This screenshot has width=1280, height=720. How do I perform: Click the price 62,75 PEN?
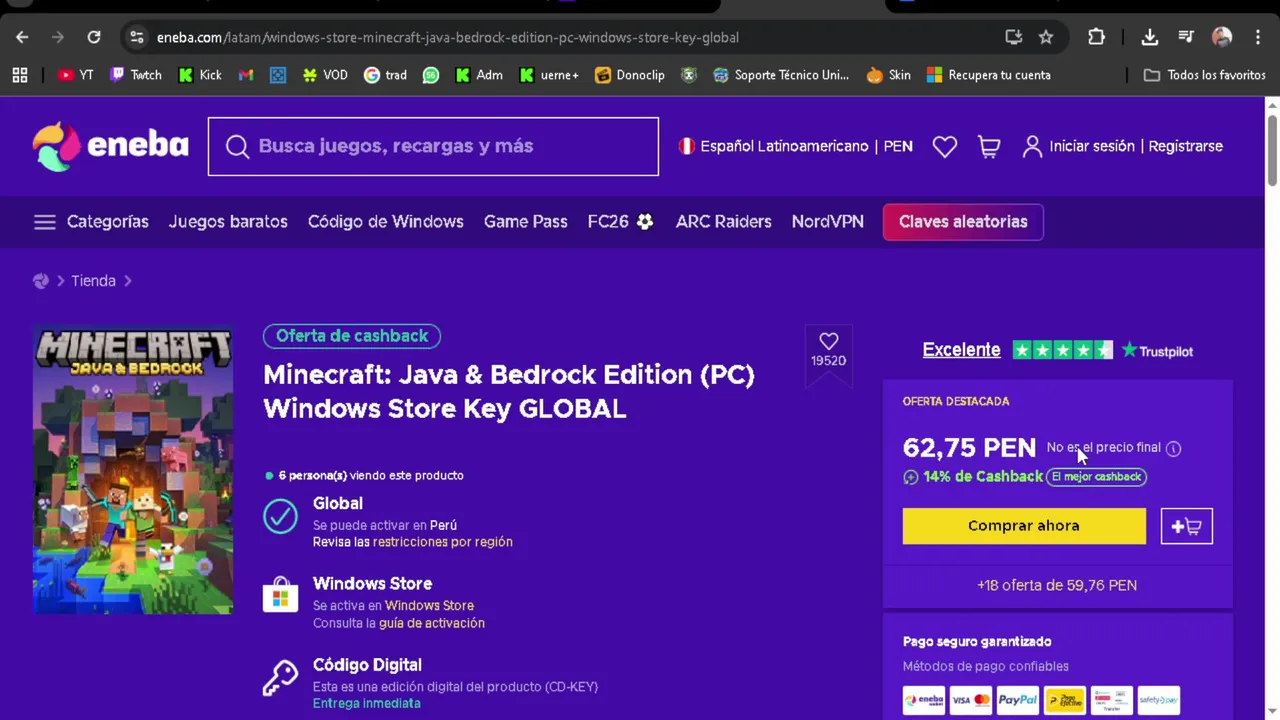[969, 447]
